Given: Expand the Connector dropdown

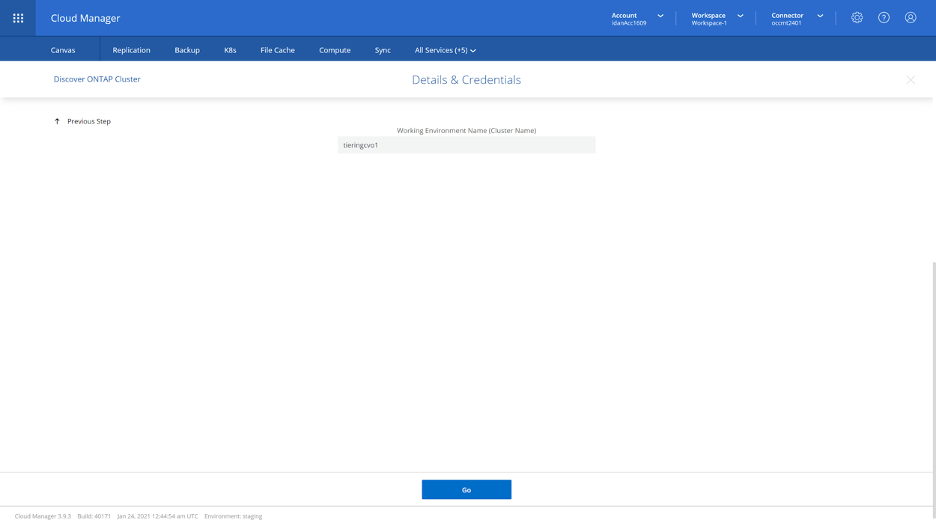Looking at the screenshot, I should click(x=820, y=16).
